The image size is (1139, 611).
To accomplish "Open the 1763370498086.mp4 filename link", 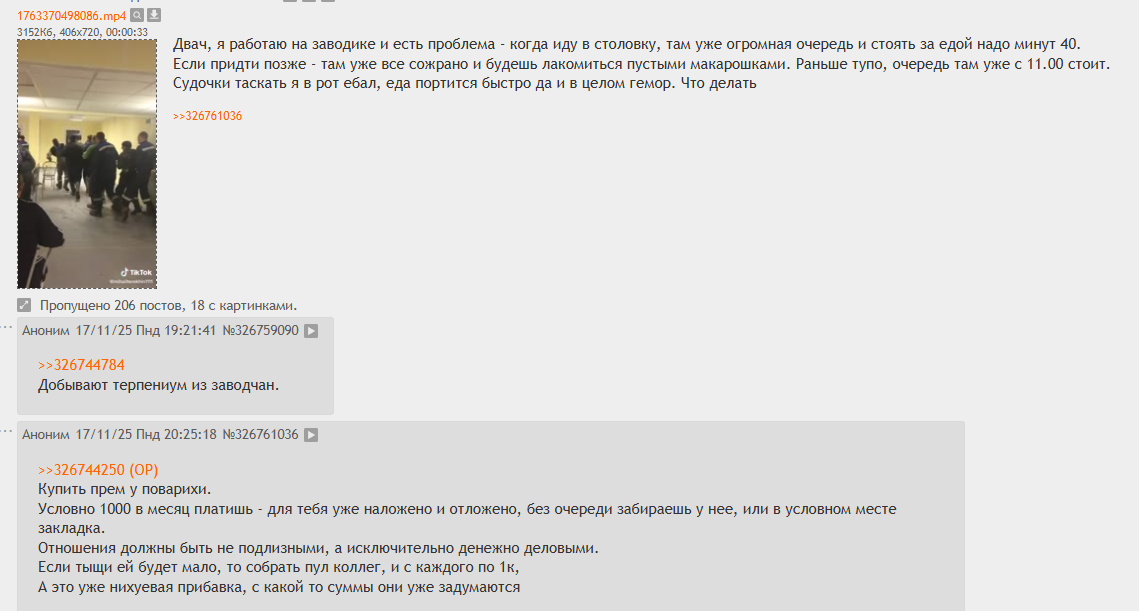I will (x=71, y=16).
